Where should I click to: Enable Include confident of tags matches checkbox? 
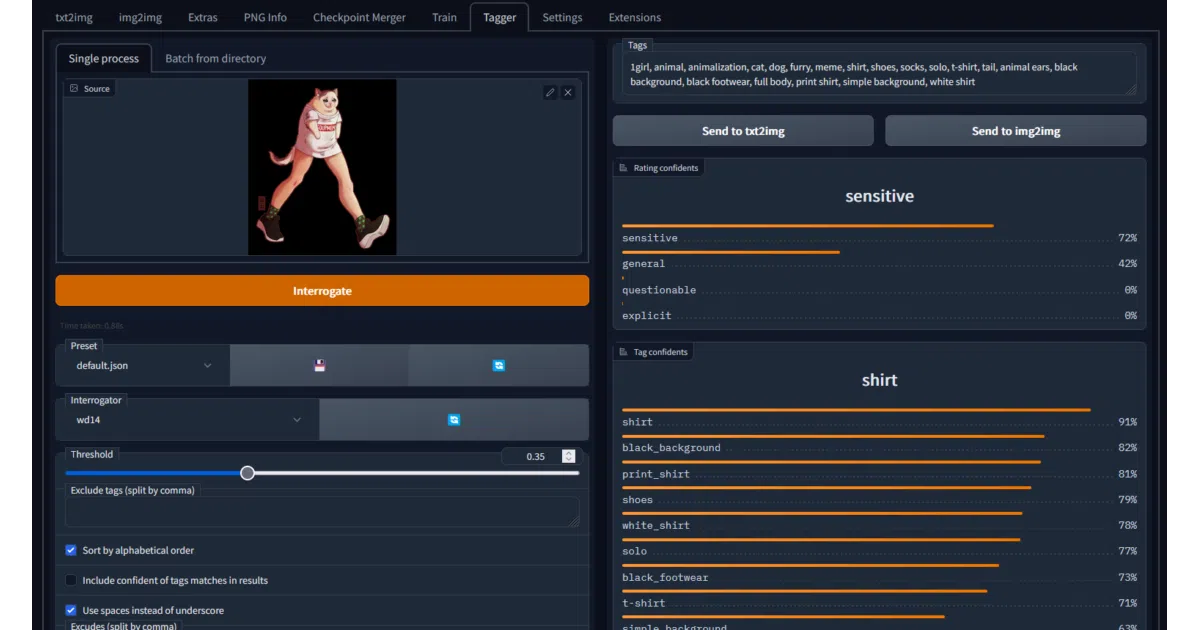(x=71, y=580)
